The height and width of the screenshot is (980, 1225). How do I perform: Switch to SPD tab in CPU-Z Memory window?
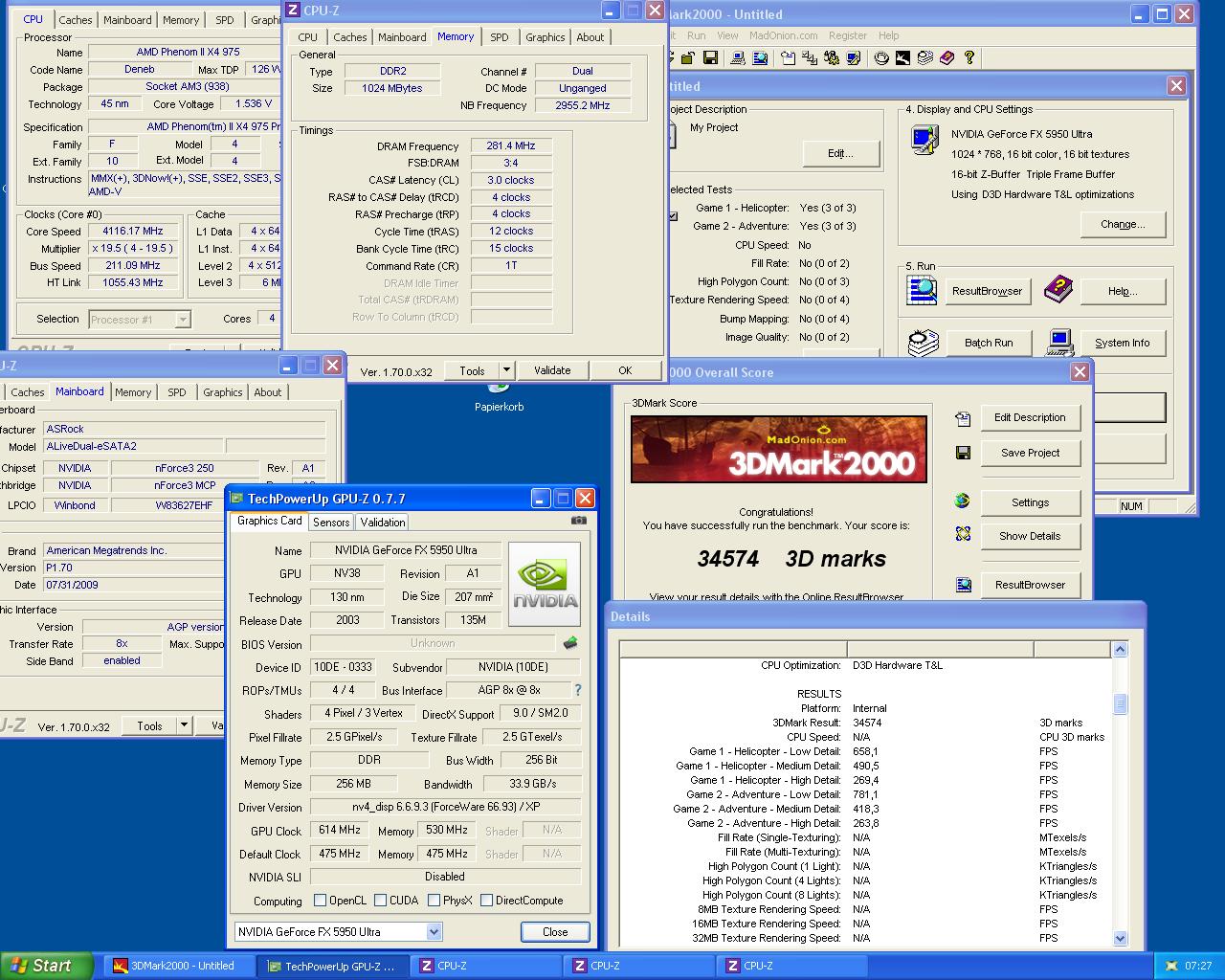pos(500,37)
